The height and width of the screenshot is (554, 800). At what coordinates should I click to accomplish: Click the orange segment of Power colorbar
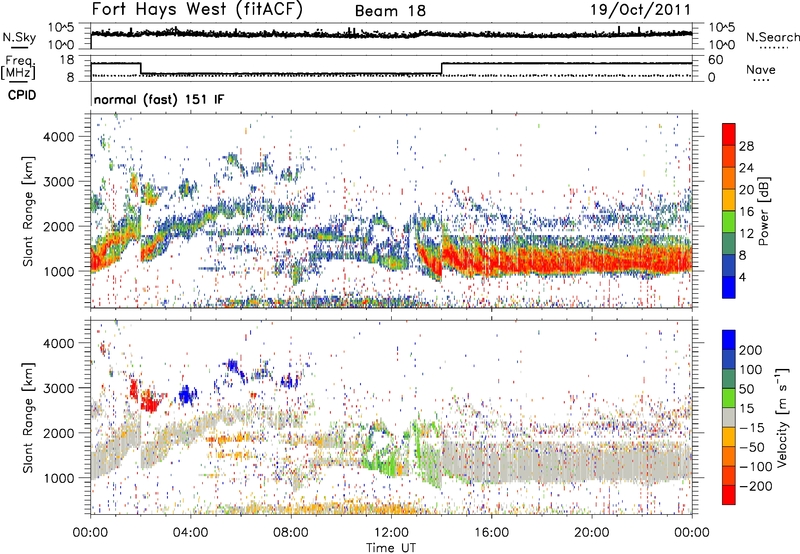pyautogui.click(x=729, y=179)
